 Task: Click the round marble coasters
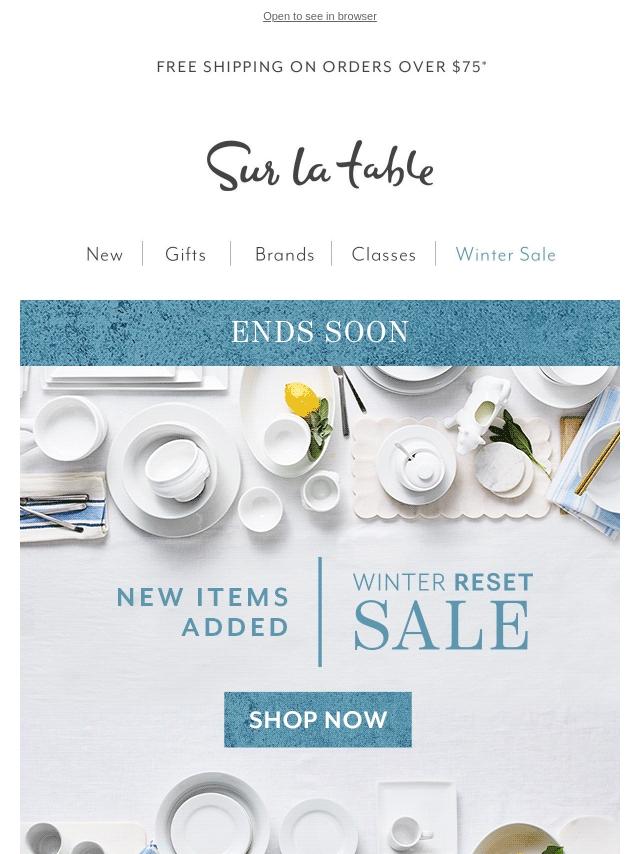(x=503, y=469)
